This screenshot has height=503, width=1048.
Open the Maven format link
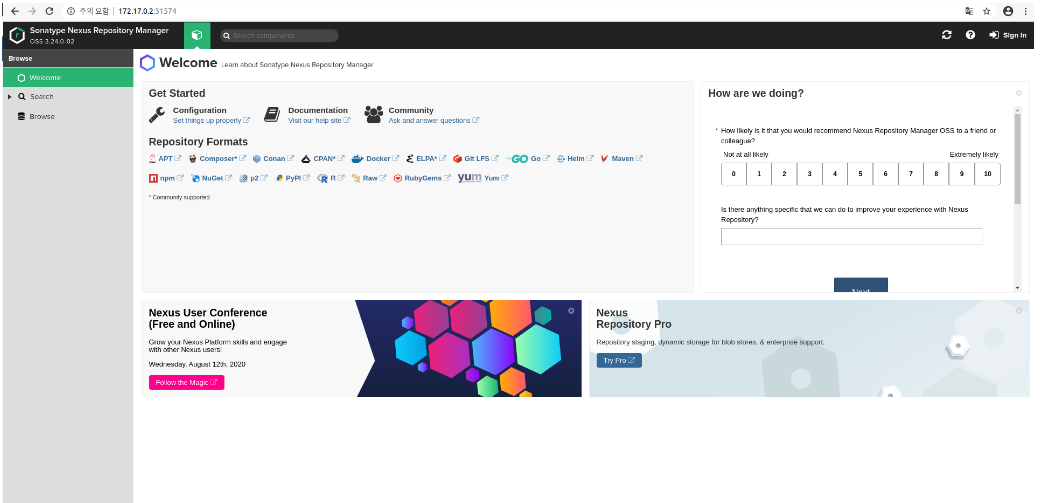(x=622, y=159)
